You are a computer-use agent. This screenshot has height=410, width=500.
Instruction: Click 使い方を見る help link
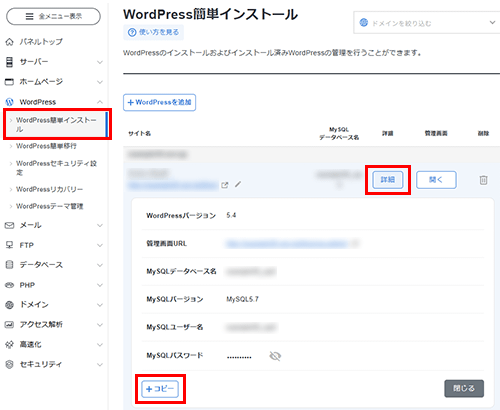pyautogui.click(x=153, y=32)
